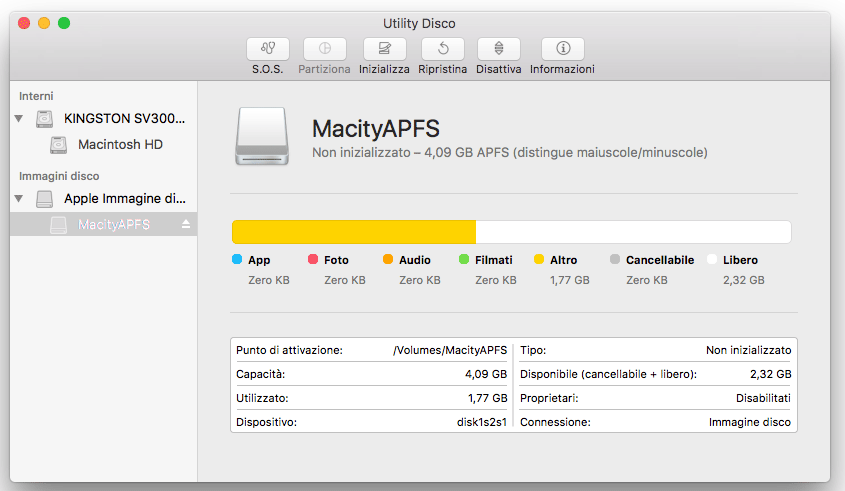Viewport: 845px width, 491px height.
Task: Click the Disattiva unmount toolbar icon
Action: pos(498,48)
